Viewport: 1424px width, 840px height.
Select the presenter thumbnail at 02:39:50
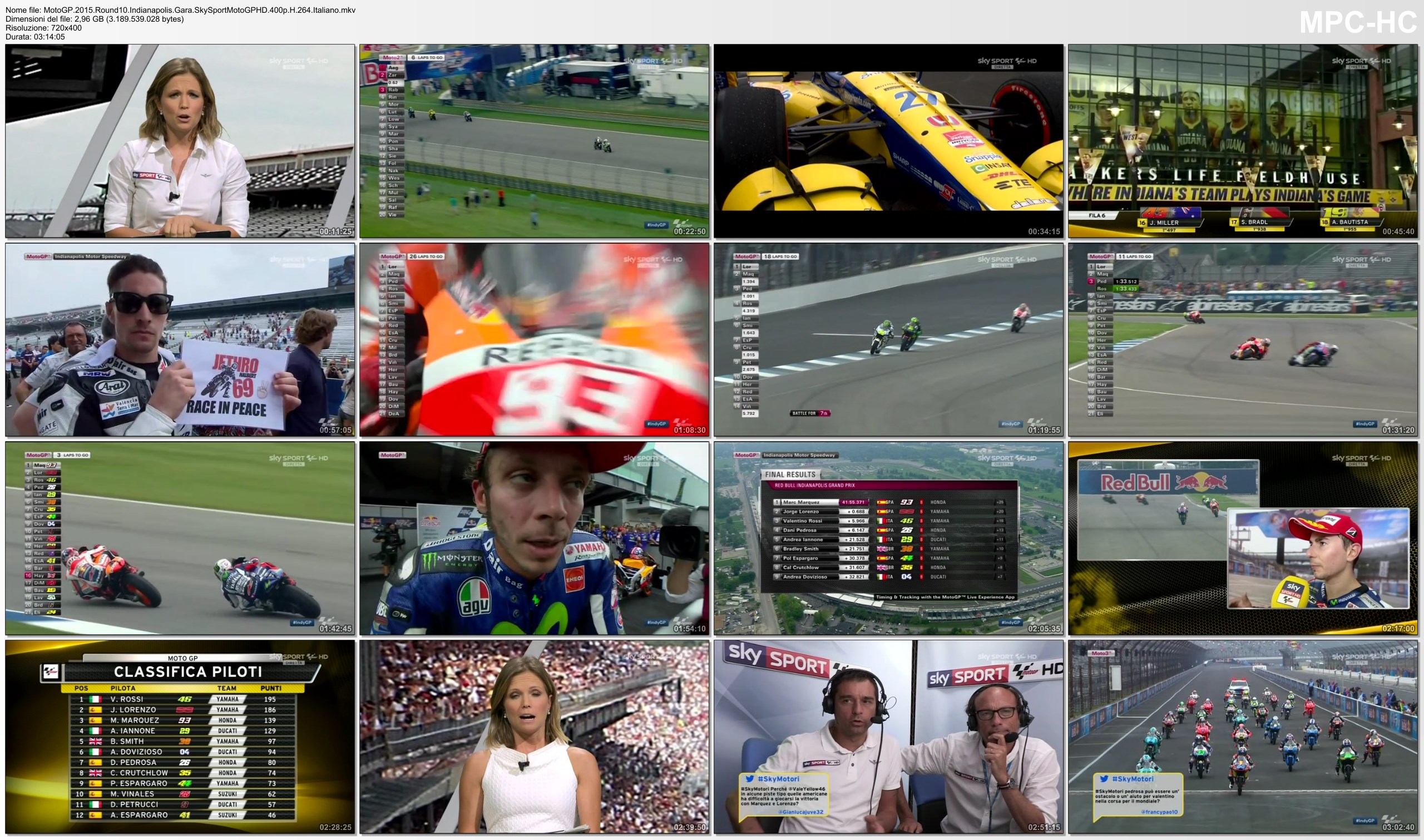[535, 737]
